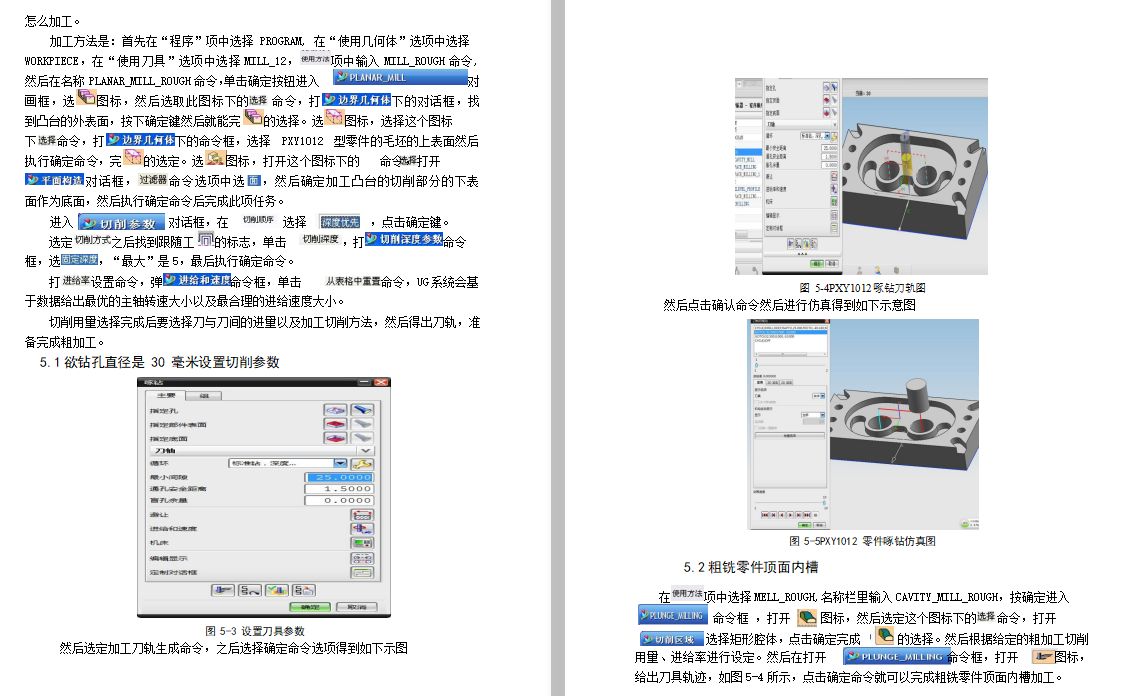Click the 通孔安全距离 field showing 1.5000

[x=339, y=489]
